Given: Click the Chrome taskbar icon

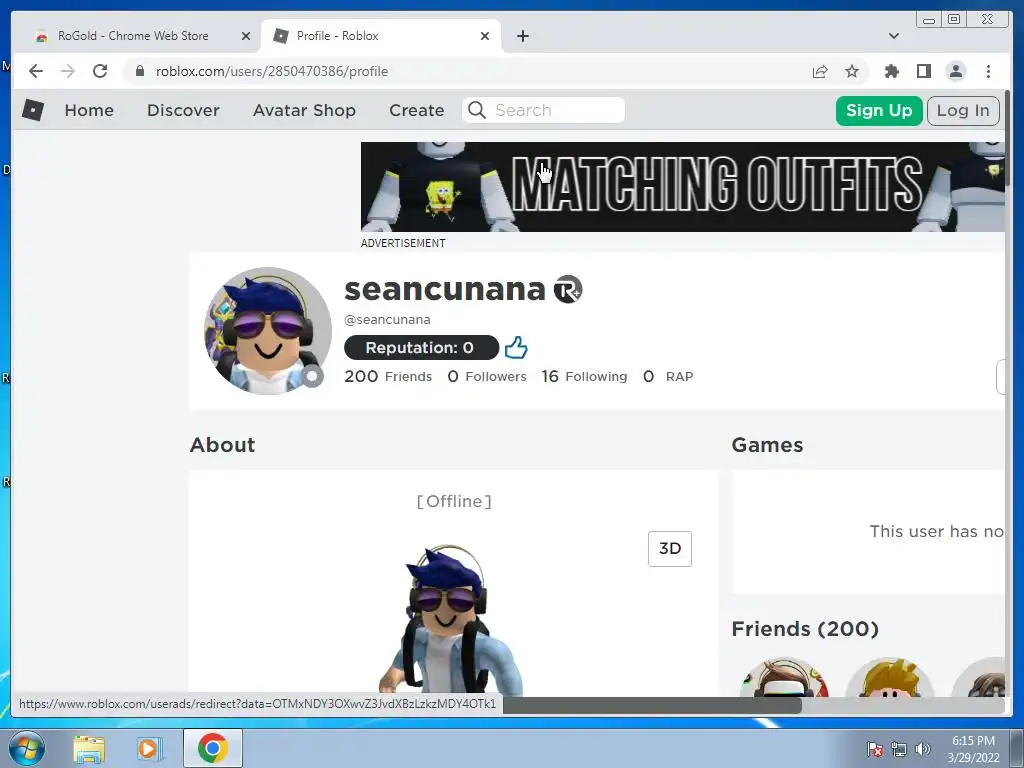Looking at the screenshot, I should tap(212, 748).
